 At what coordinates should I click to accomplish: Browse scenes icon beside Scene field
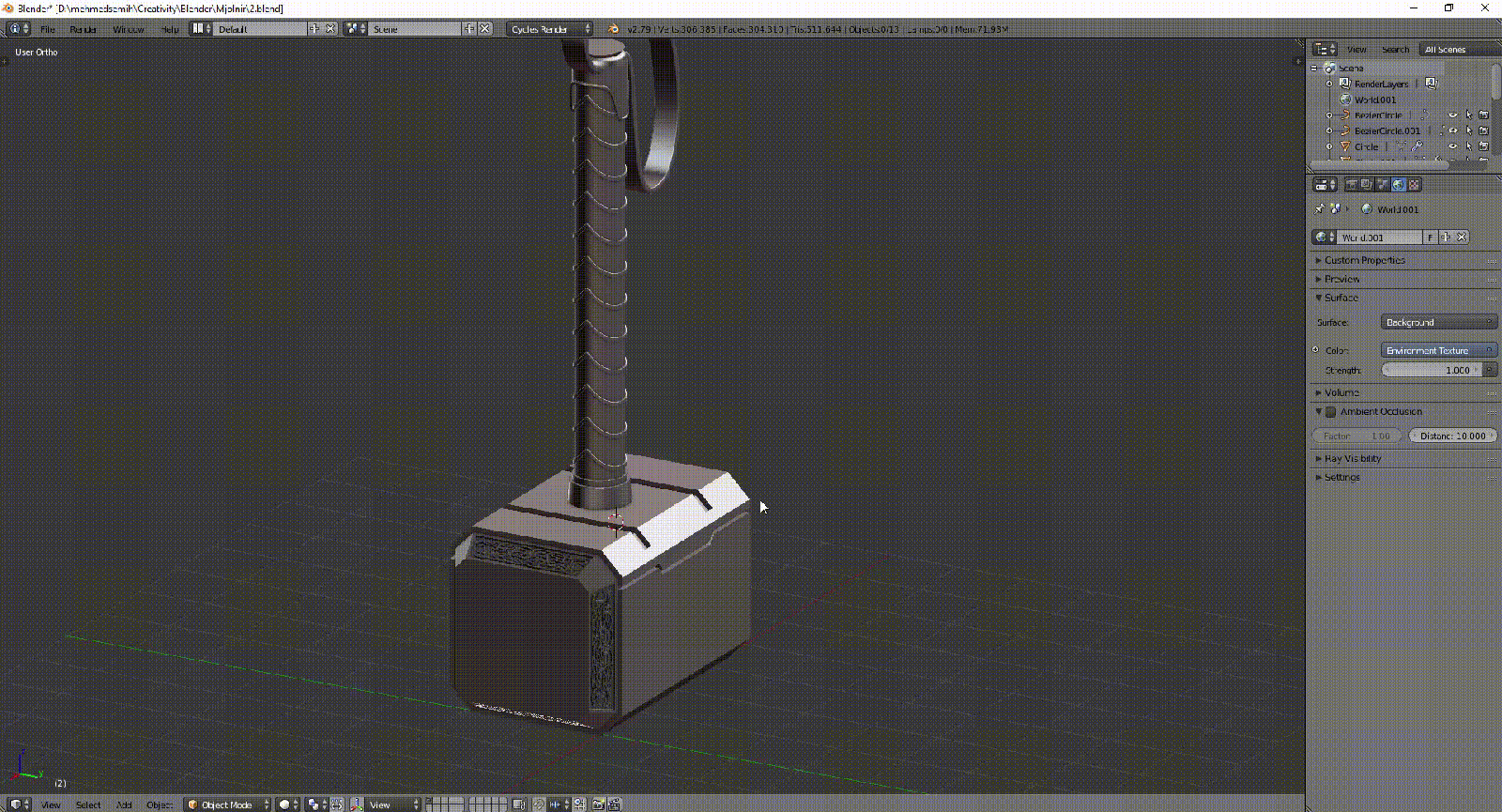click(x=357, y=29)
